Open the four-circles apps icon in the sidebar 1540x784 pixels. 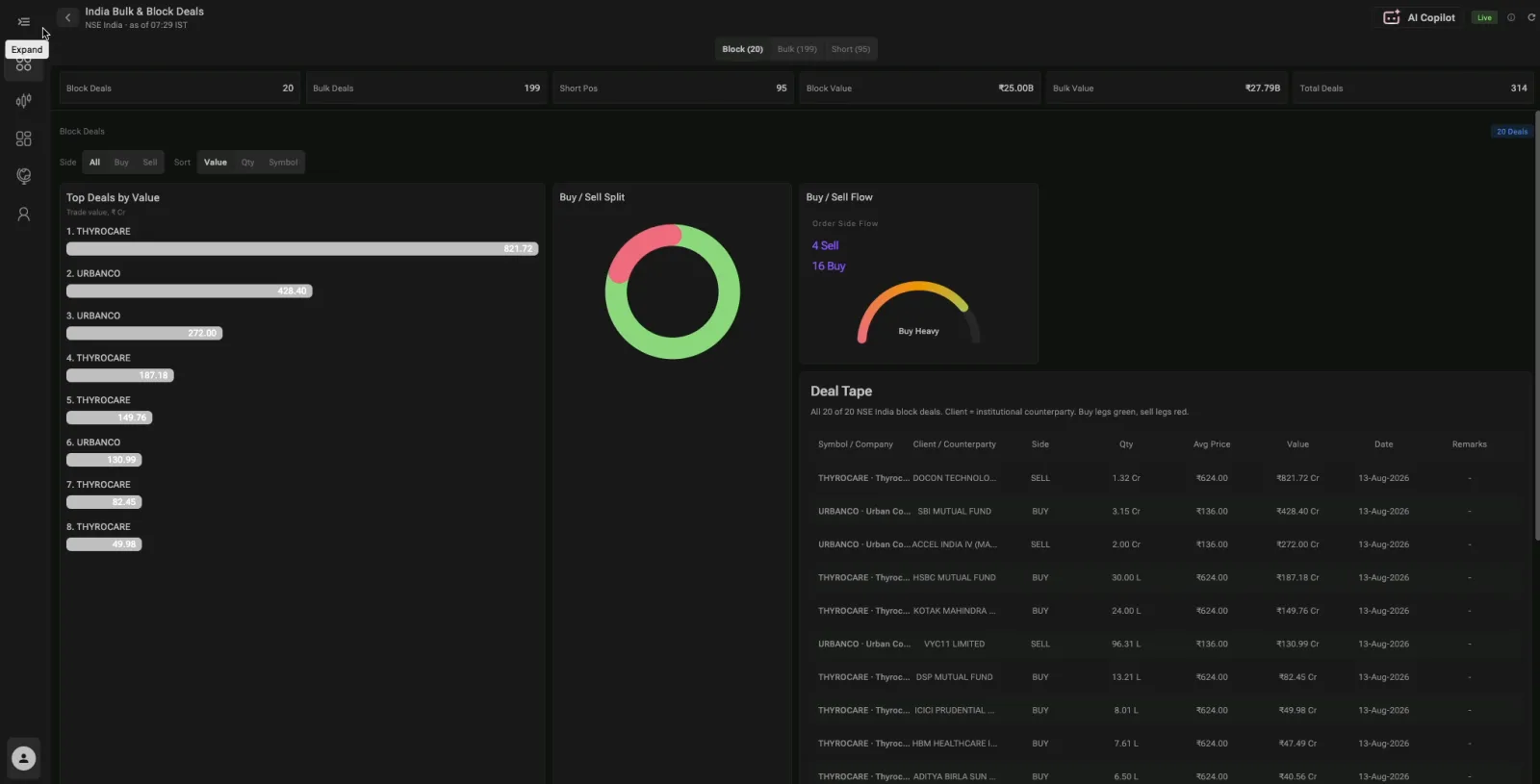(x=24, y=64)
